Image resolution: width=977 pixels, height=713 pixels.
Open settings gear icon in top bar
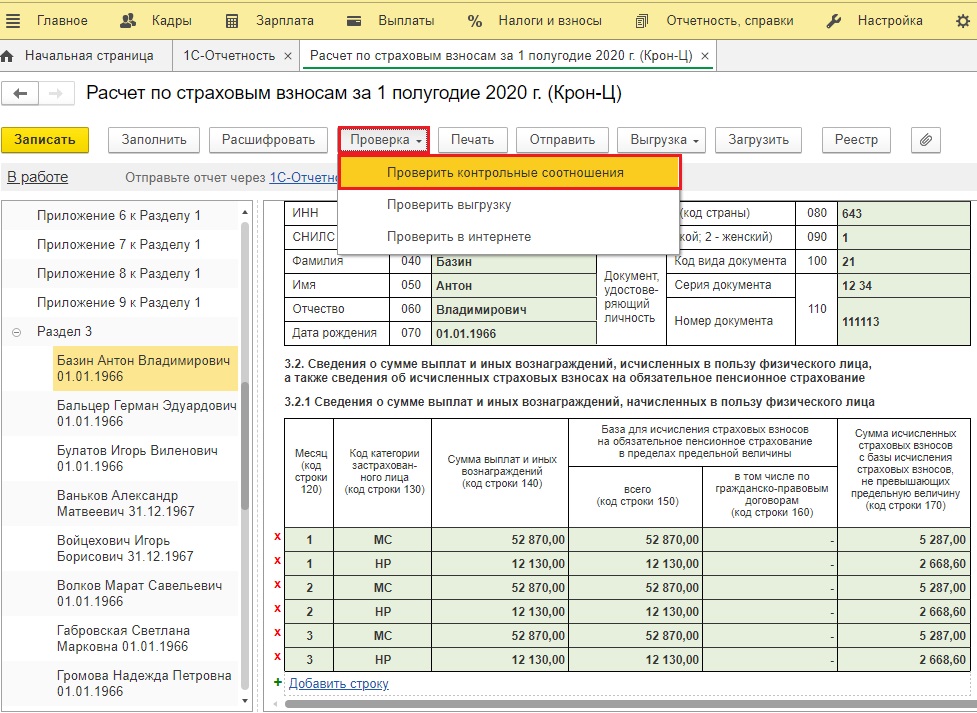coord(962,21)
